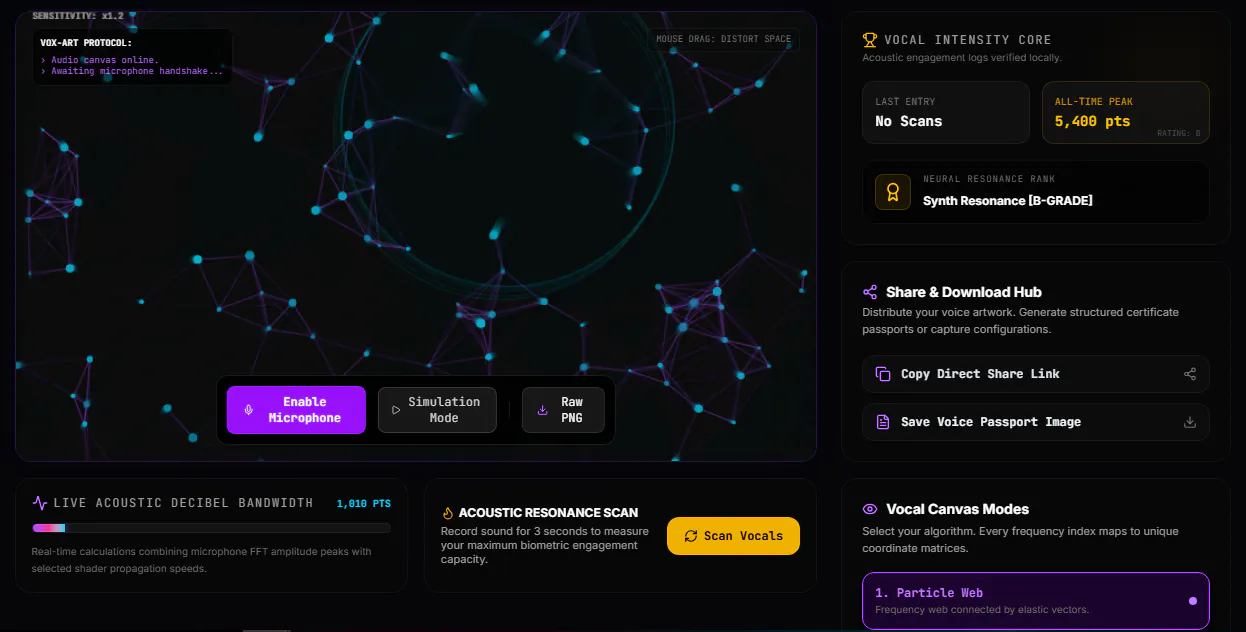This screenshot has height=632, width=1246.
Task: Click the Enable Microphone button
Action: 296,410
